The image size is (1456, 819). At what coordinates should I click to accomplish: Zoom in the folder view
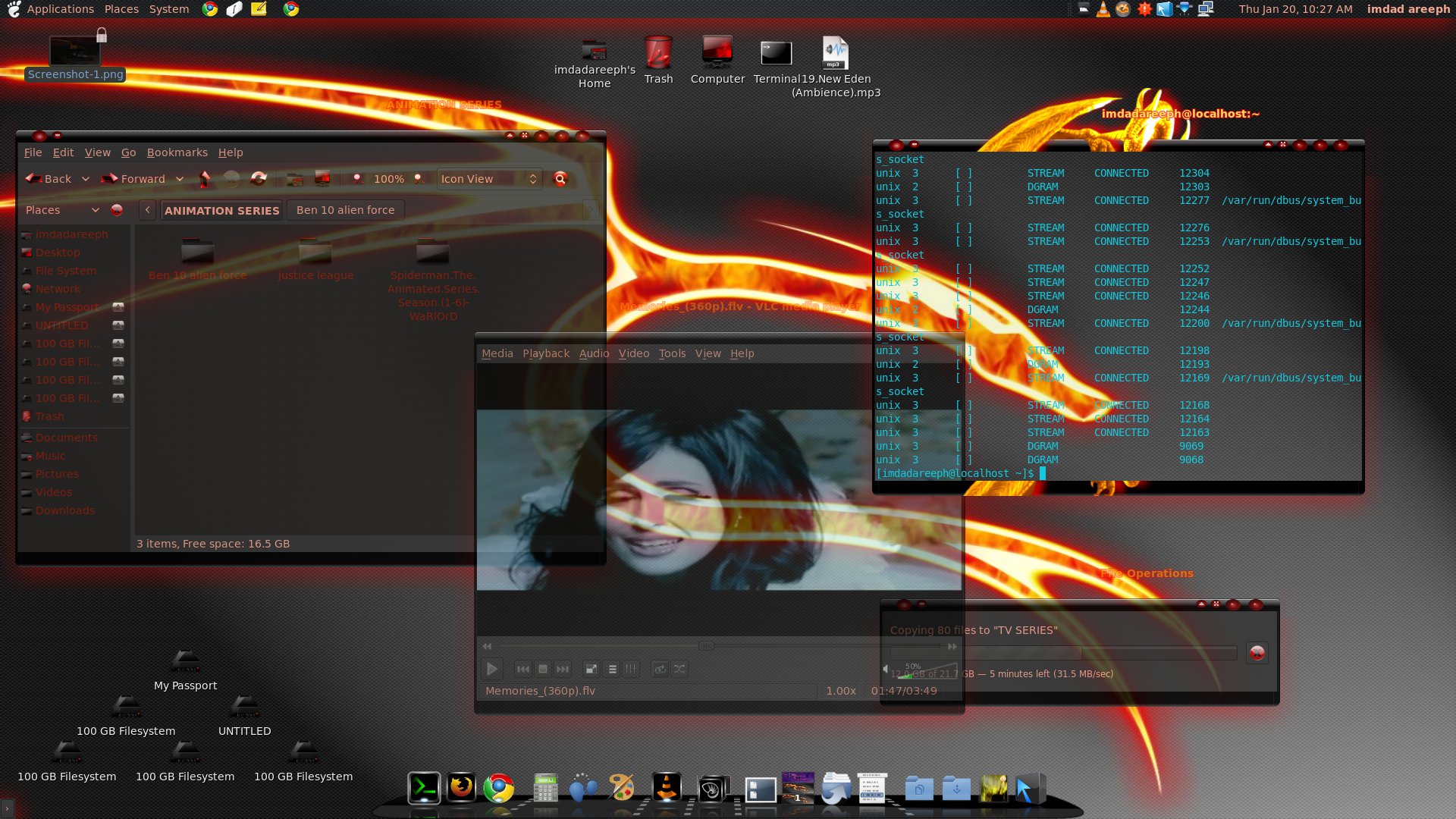[419, 179]
